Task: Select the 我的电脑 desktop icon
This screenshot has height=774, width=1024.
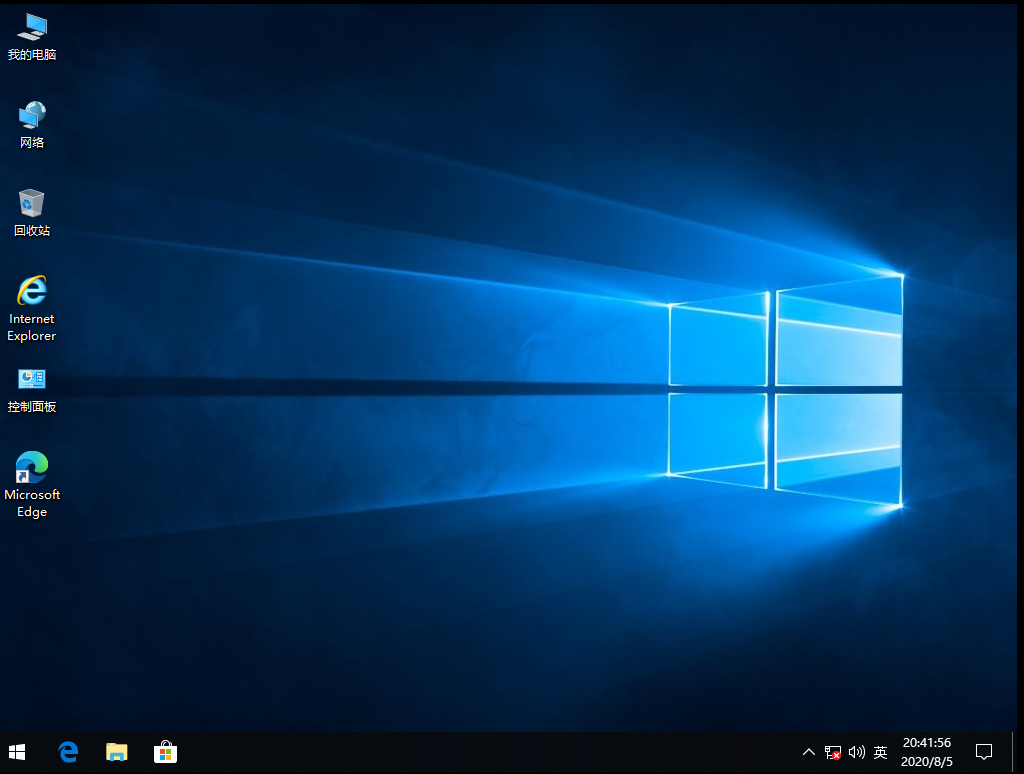Action: (x=31, y=38)
